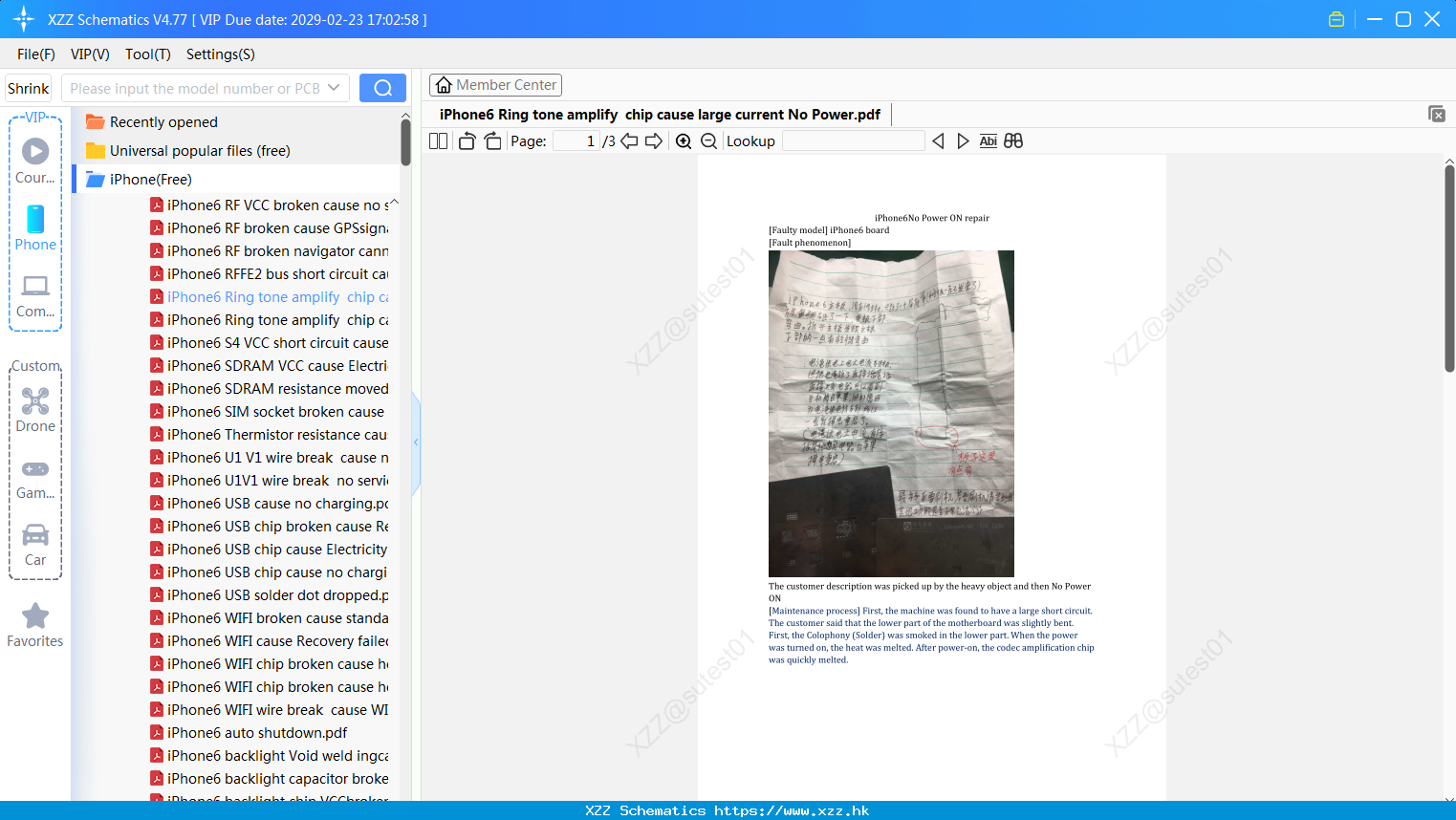This screenshot has height=820, width=1456.
Task: Click the XZZ app logo
Action: tap(24, 19)
